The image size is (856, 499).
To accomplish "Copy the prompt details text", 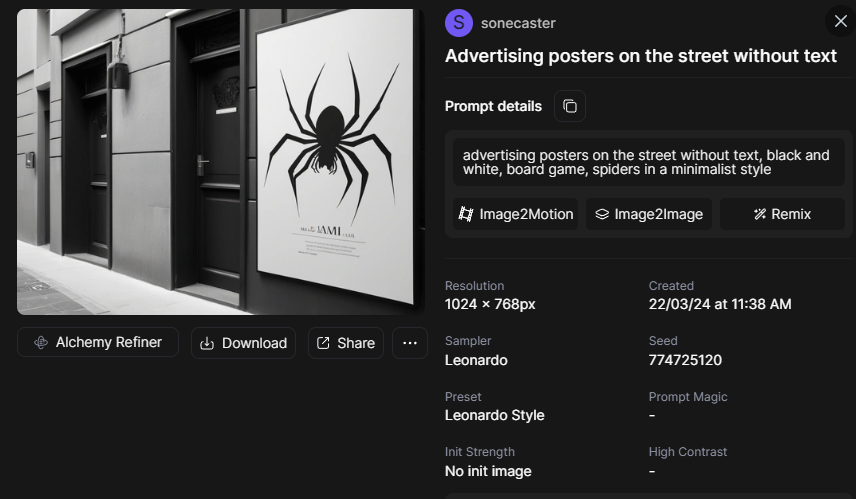I will [570, 106].
